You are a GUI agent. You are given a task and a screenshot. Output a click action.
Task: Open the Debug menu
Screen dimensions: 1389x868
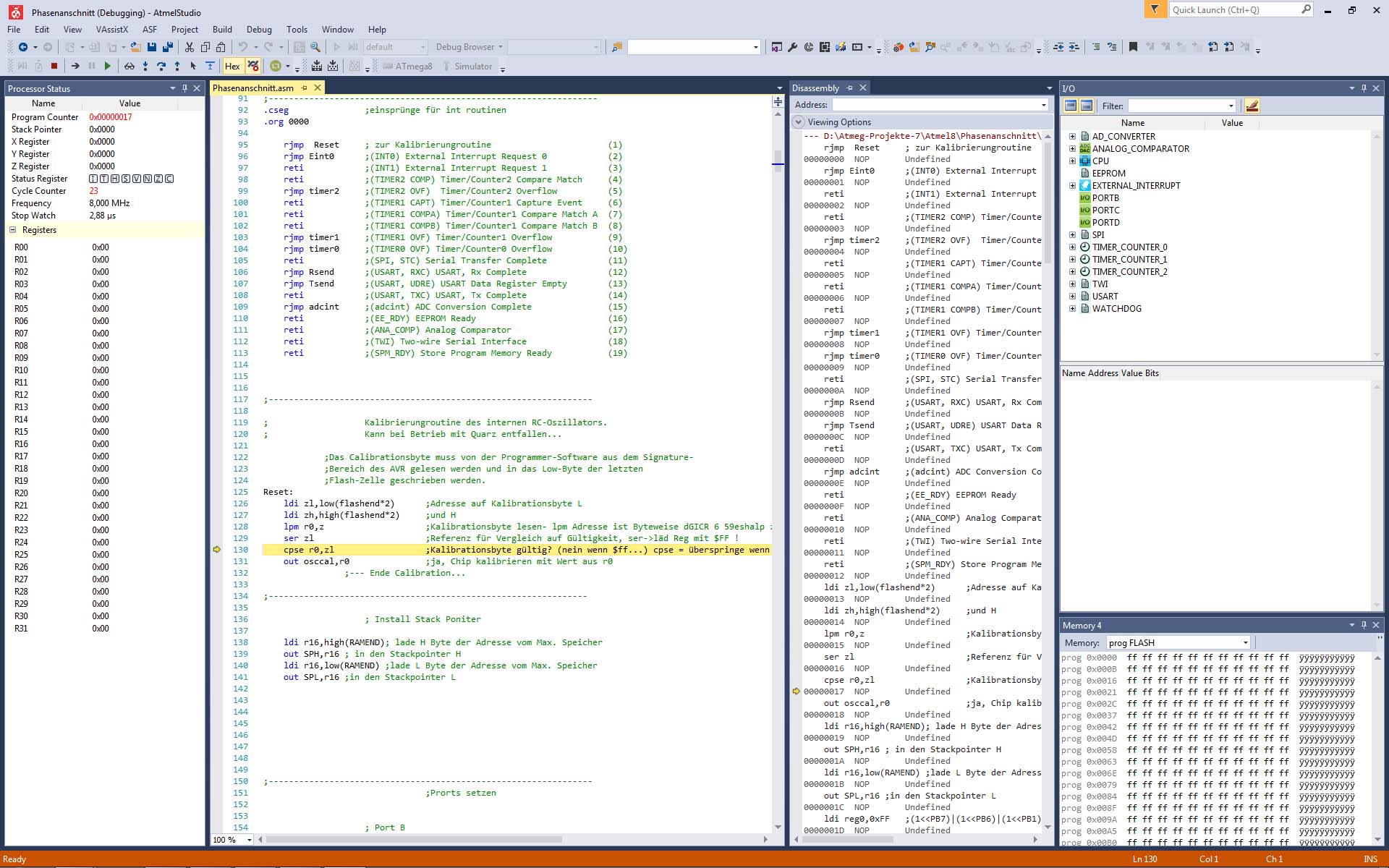[259, 30]
